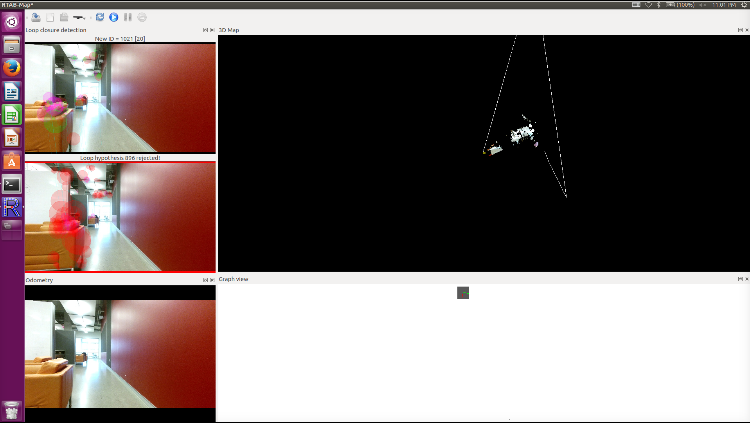This screenshot has width=750, height=423.
Task: Click the blue play button to start mapping
Action: (113, 17)
